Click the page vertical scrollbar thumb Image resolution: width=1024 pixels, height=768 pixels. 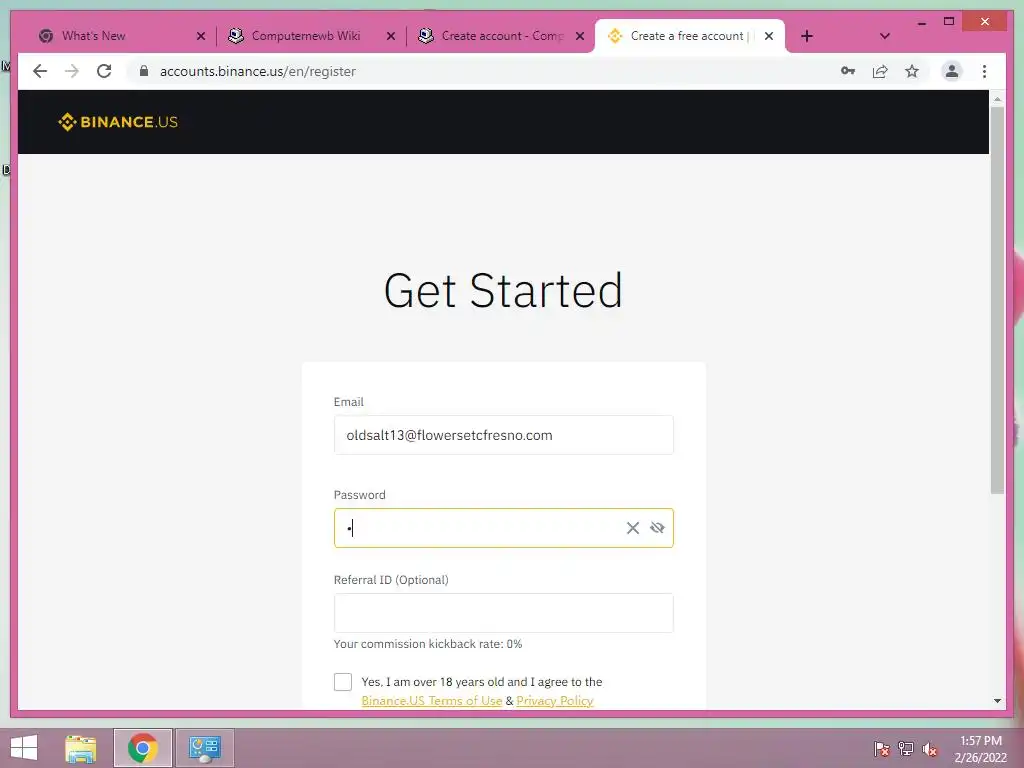click(997, 300)
